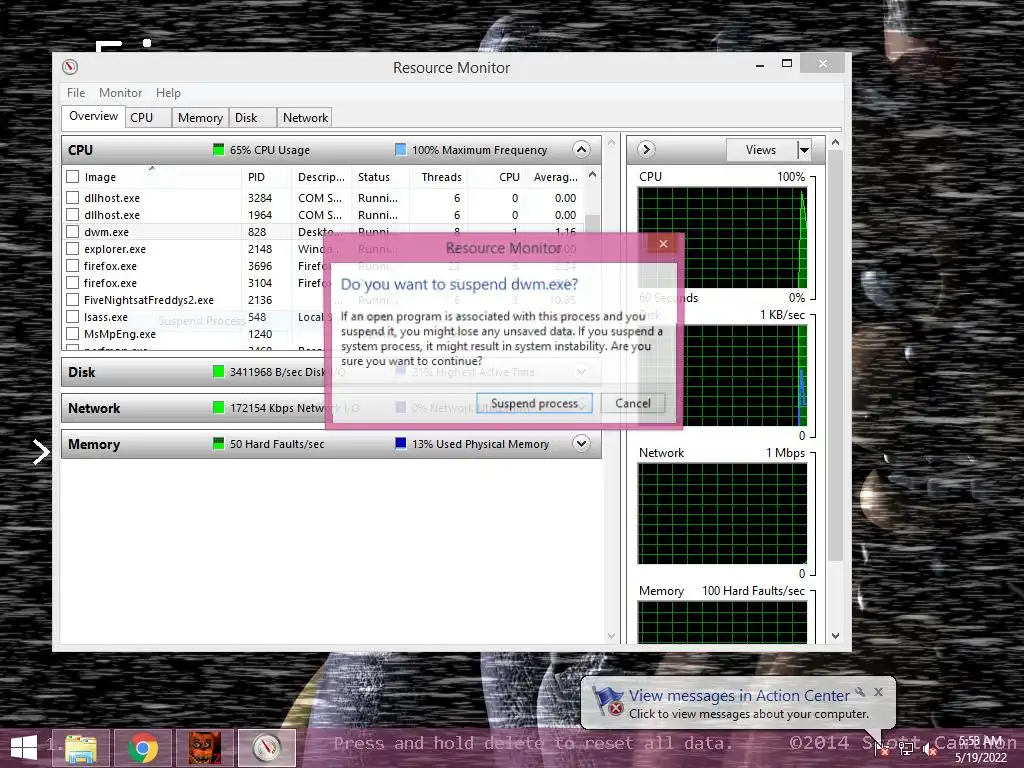1024x768 pixels.
Task: Click graphs pane scrollbar down arrow
Action: tap(835, 635)
